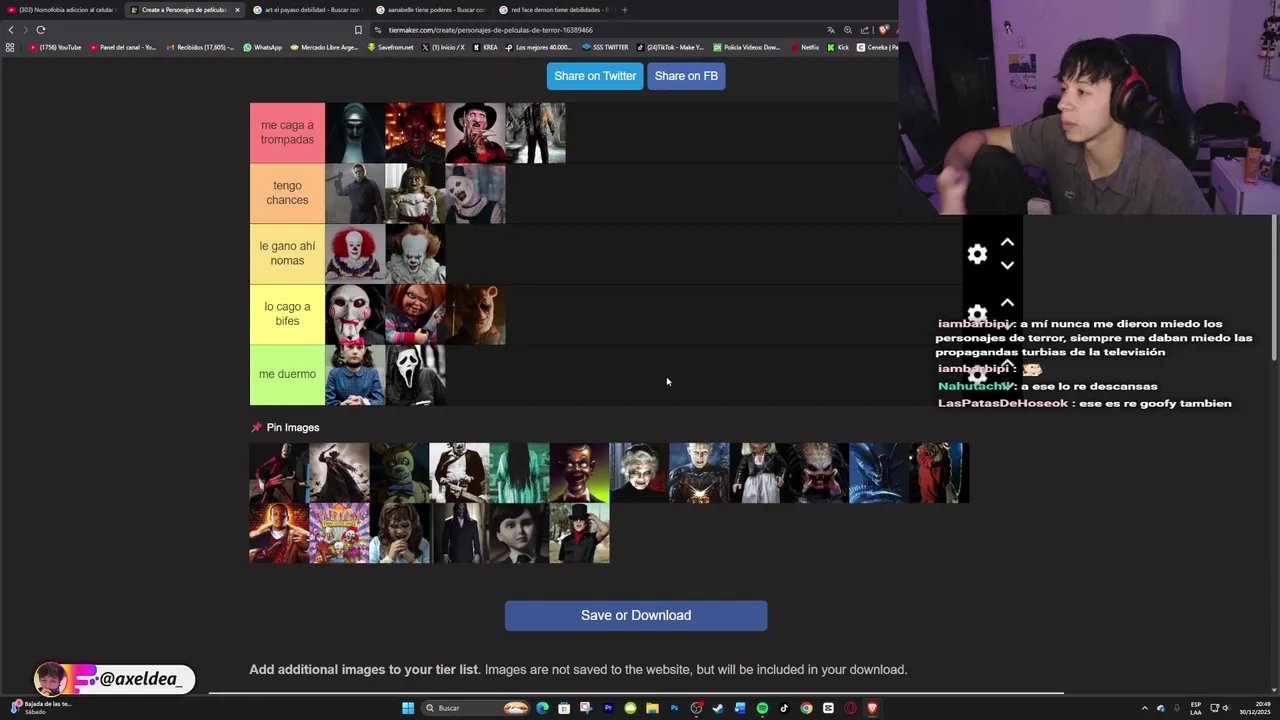The height and width of the screenshot is (720, 1280).
Task: Open Photoshop from the taskbar
Action: click(x=674, y=708)
